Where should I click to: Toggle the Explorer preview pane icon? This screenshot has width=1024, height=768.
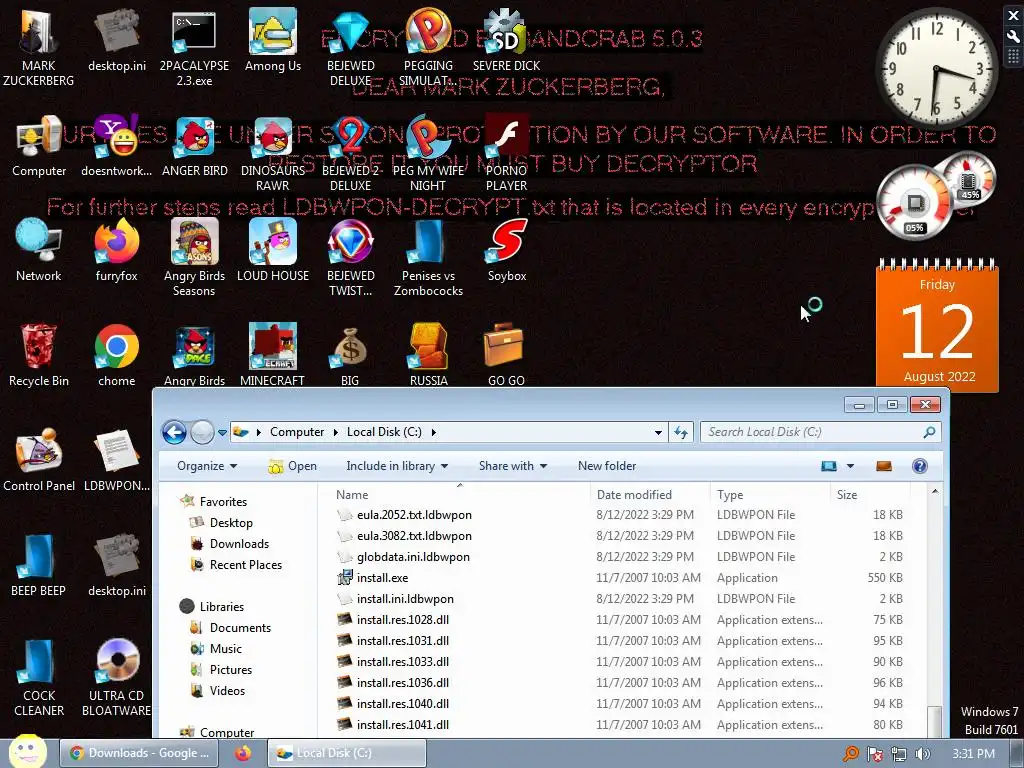tap(884, 466)
